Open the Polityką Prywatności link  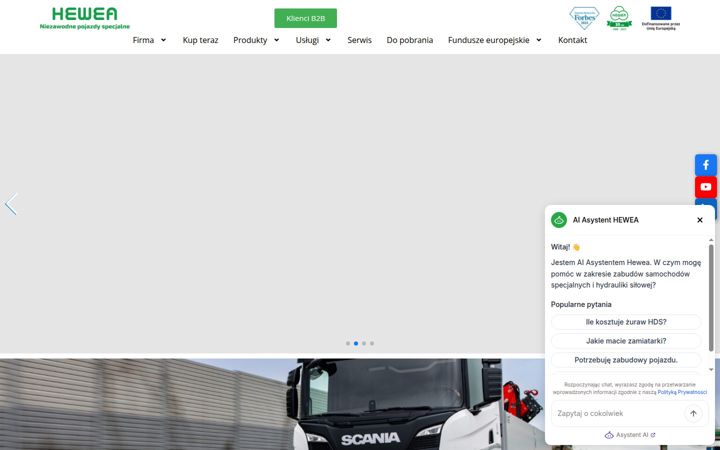[x=682, y=392]
